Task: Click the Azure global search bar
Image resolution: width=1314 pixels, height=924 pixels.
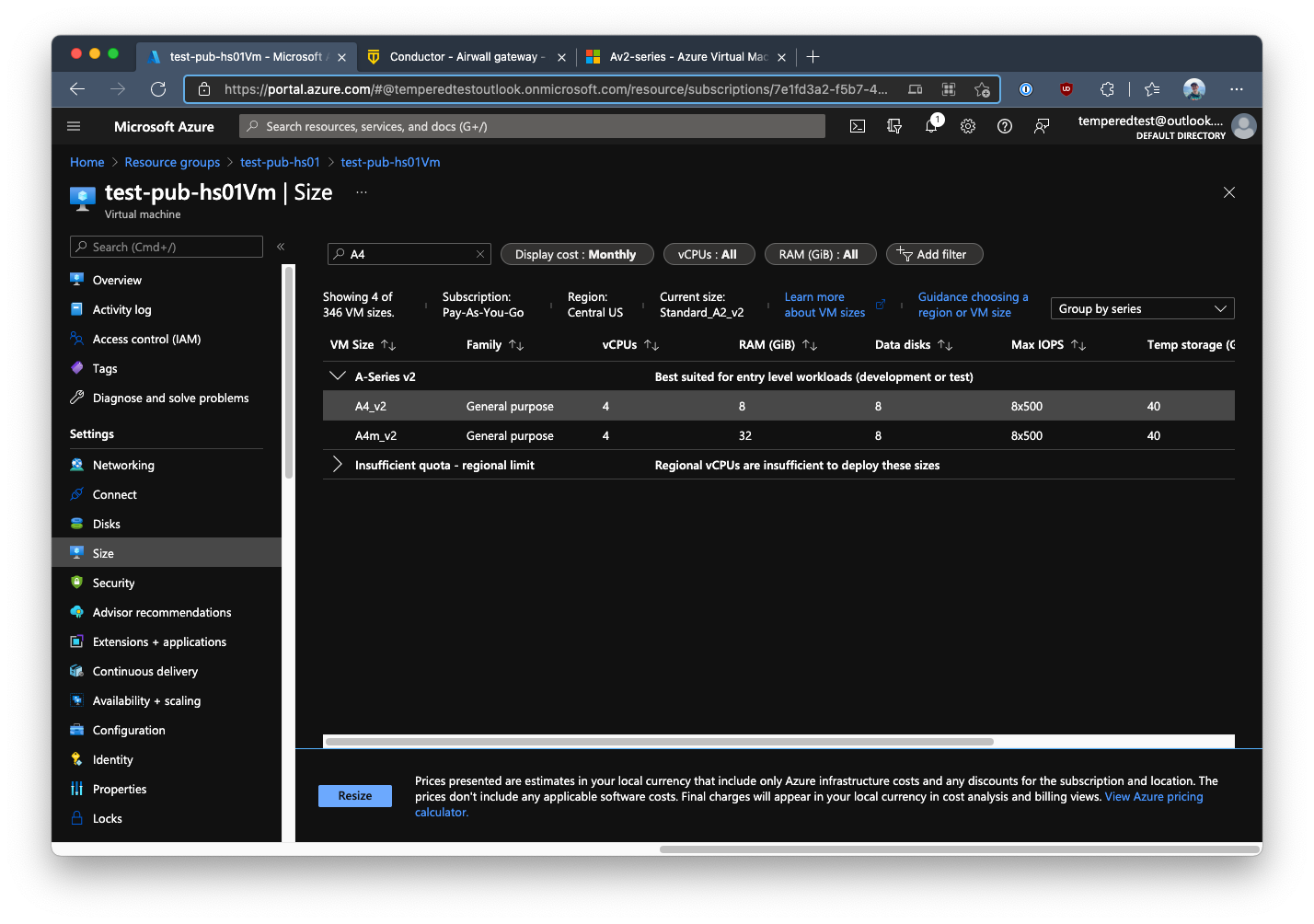Action: (532, 126)
